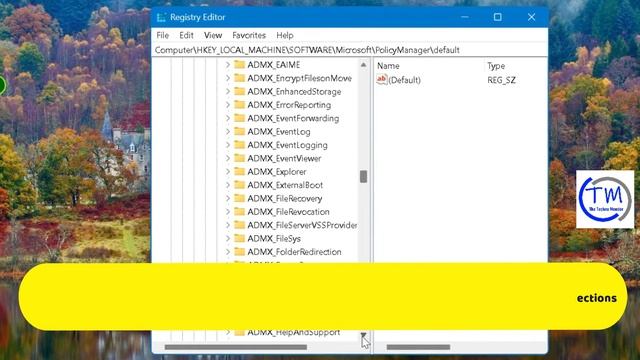This screenshot has width=640, height=360.
Task: Expand the ADMX_FileSys key
Action: point(228,238)
